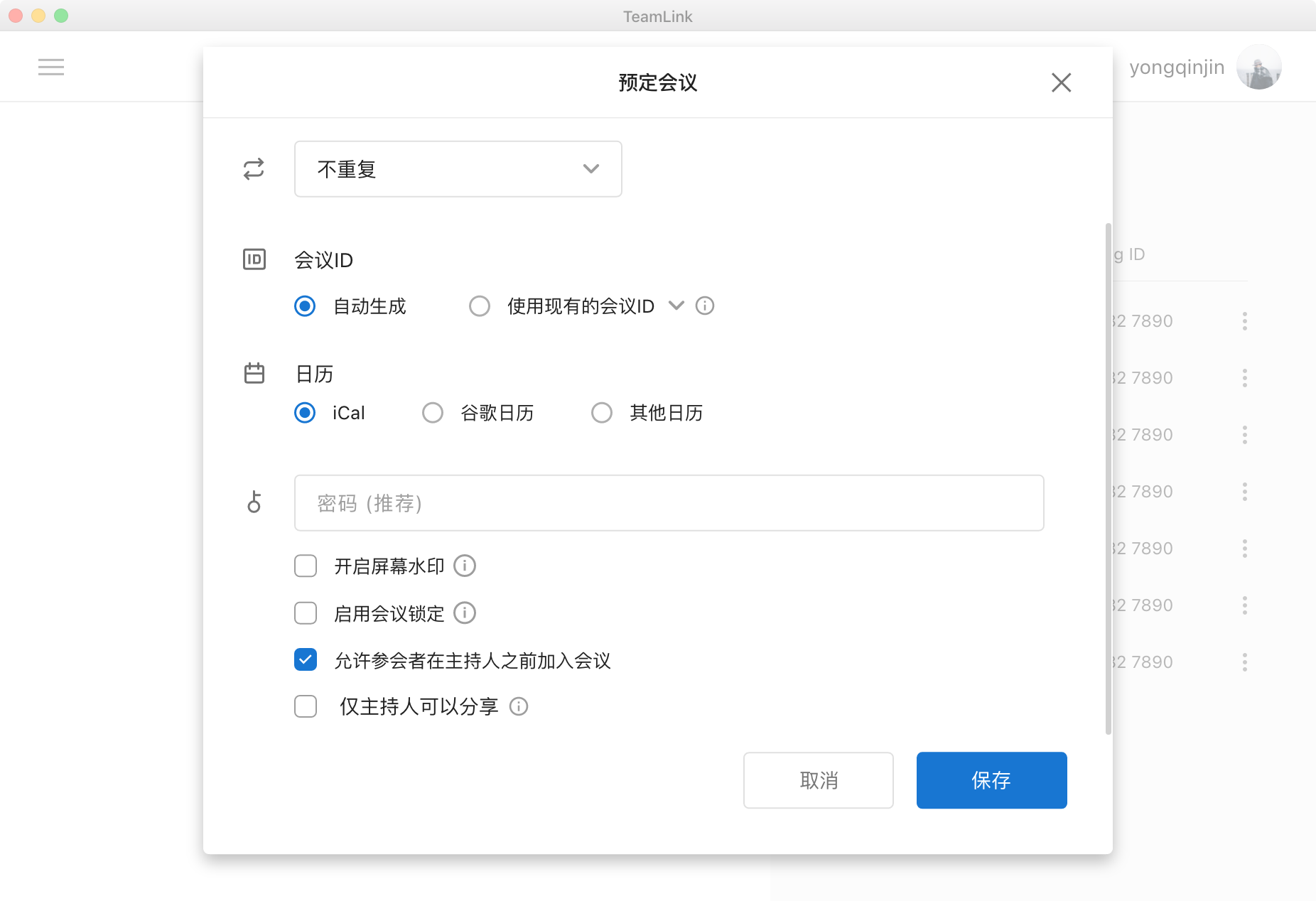
Task: Click the yongqinjin profile avatar
Action: click(1258, 67)
